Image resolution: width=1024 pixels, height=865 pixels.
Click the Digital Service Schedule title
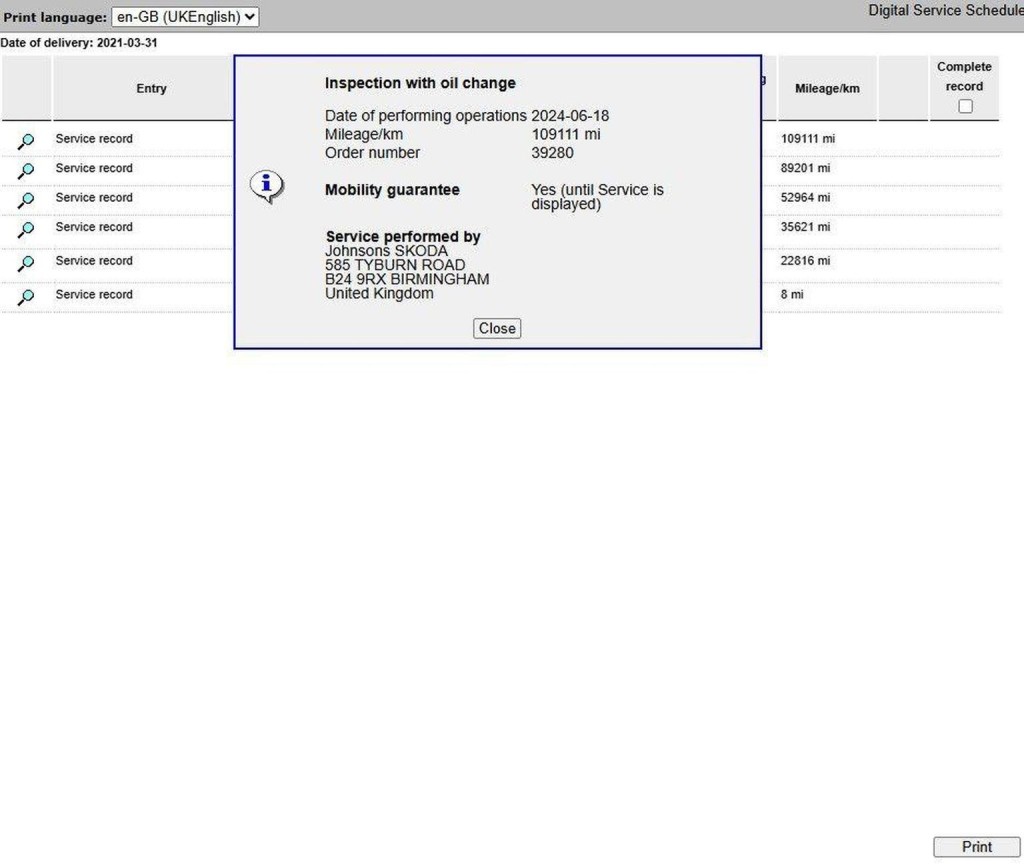pos(945,11)
